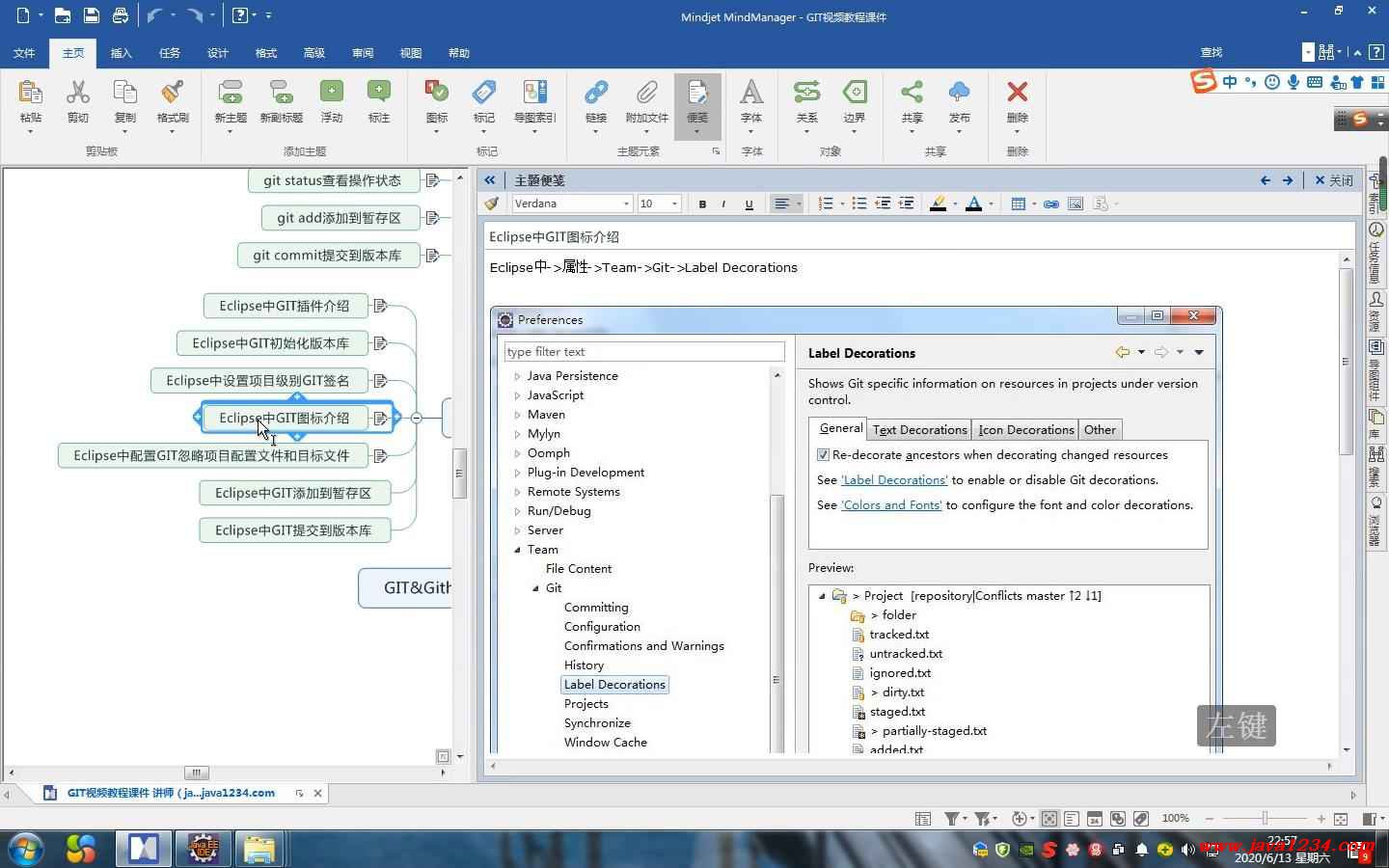The height and width of the screenshot is (868, 1389).
Task: Apply italic in notes toolbar
Action: [x=723, y=203]
